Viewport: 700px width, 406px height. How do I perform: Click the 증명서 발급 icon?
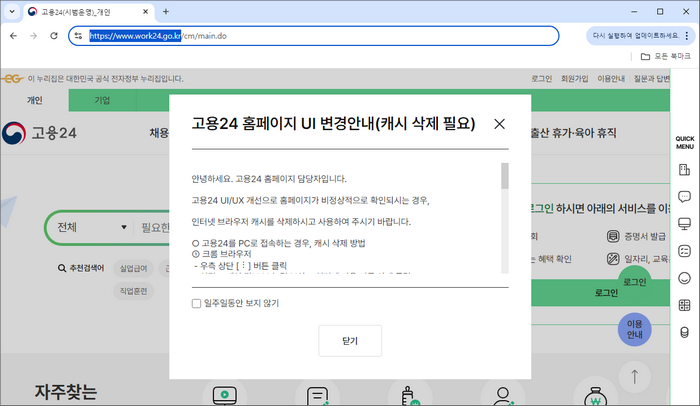[x=613, y=236]
